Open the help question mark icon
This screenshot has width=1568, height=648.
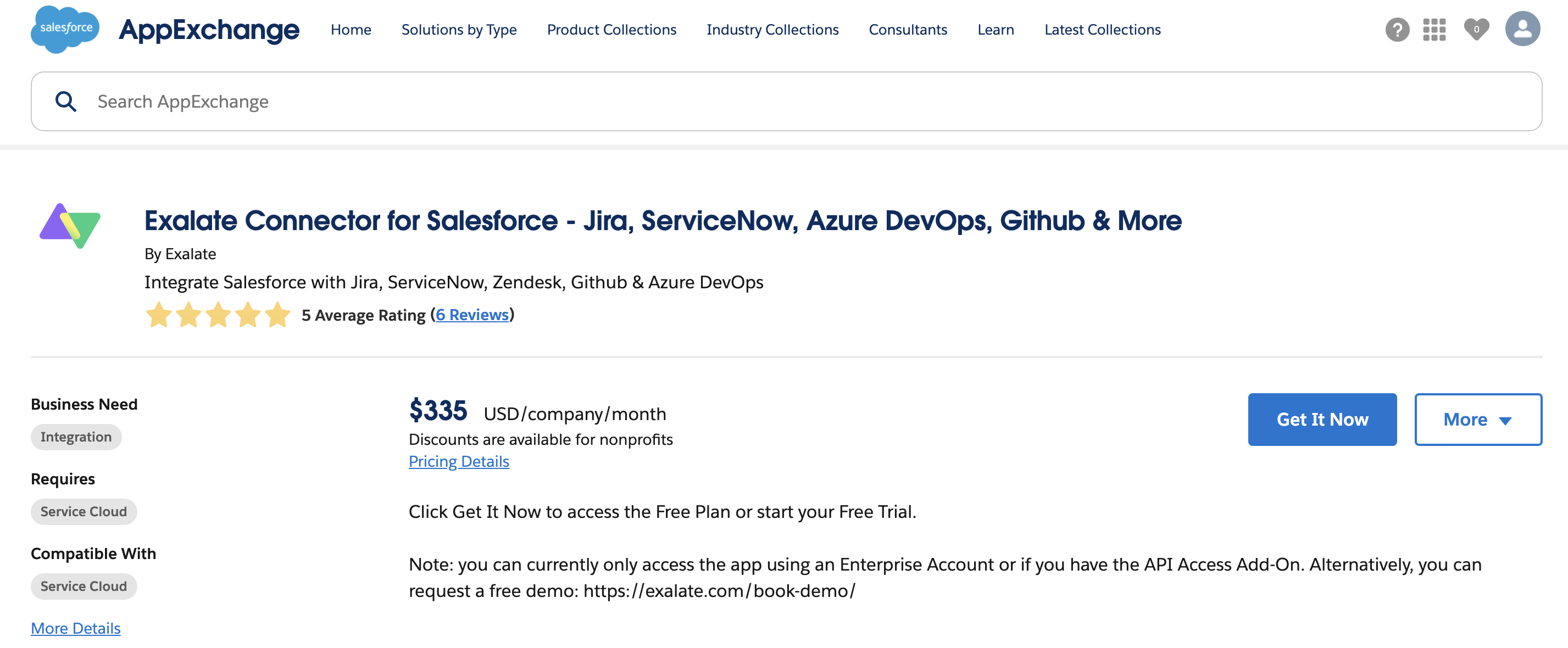[1397, 29]
